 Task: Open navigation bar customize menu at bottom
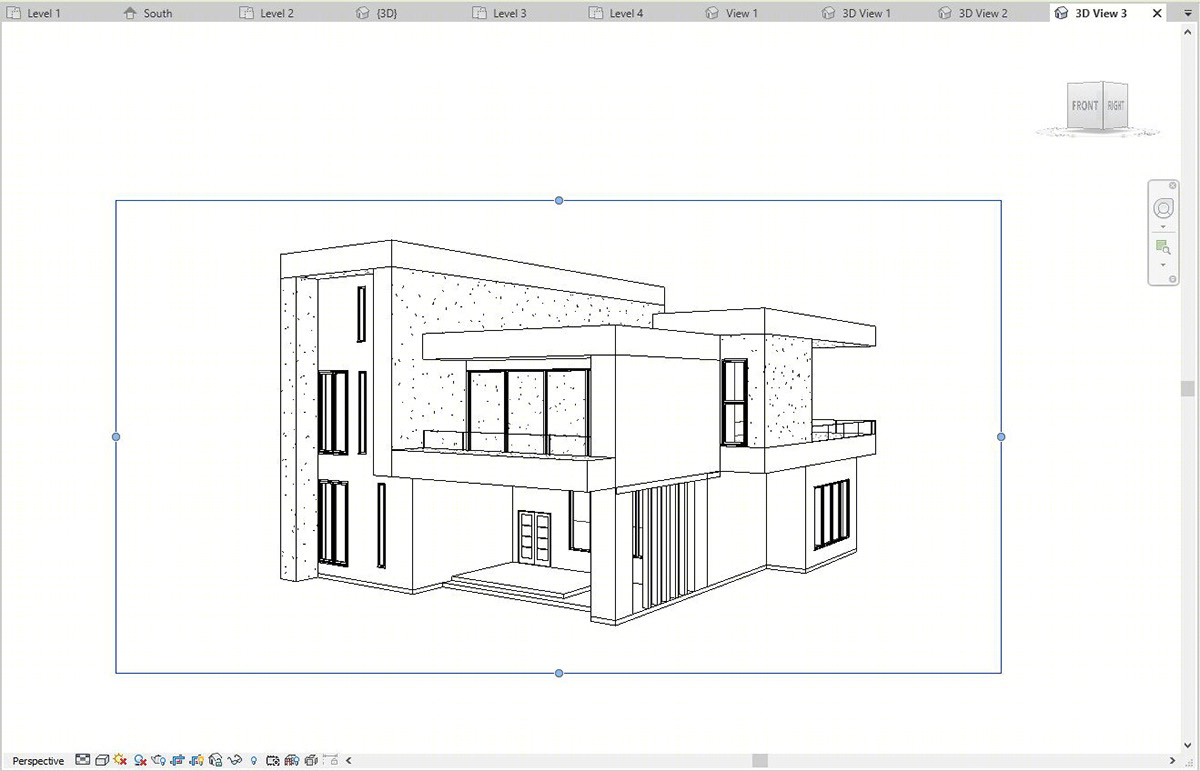tap(1172, 279)
